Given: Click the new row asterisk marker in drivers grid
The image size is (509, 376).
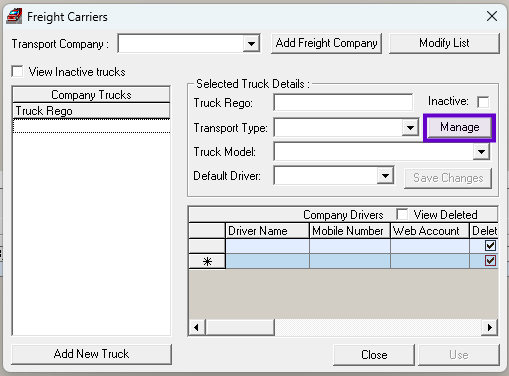Looking at the screenshot, I should coord(207,261).
